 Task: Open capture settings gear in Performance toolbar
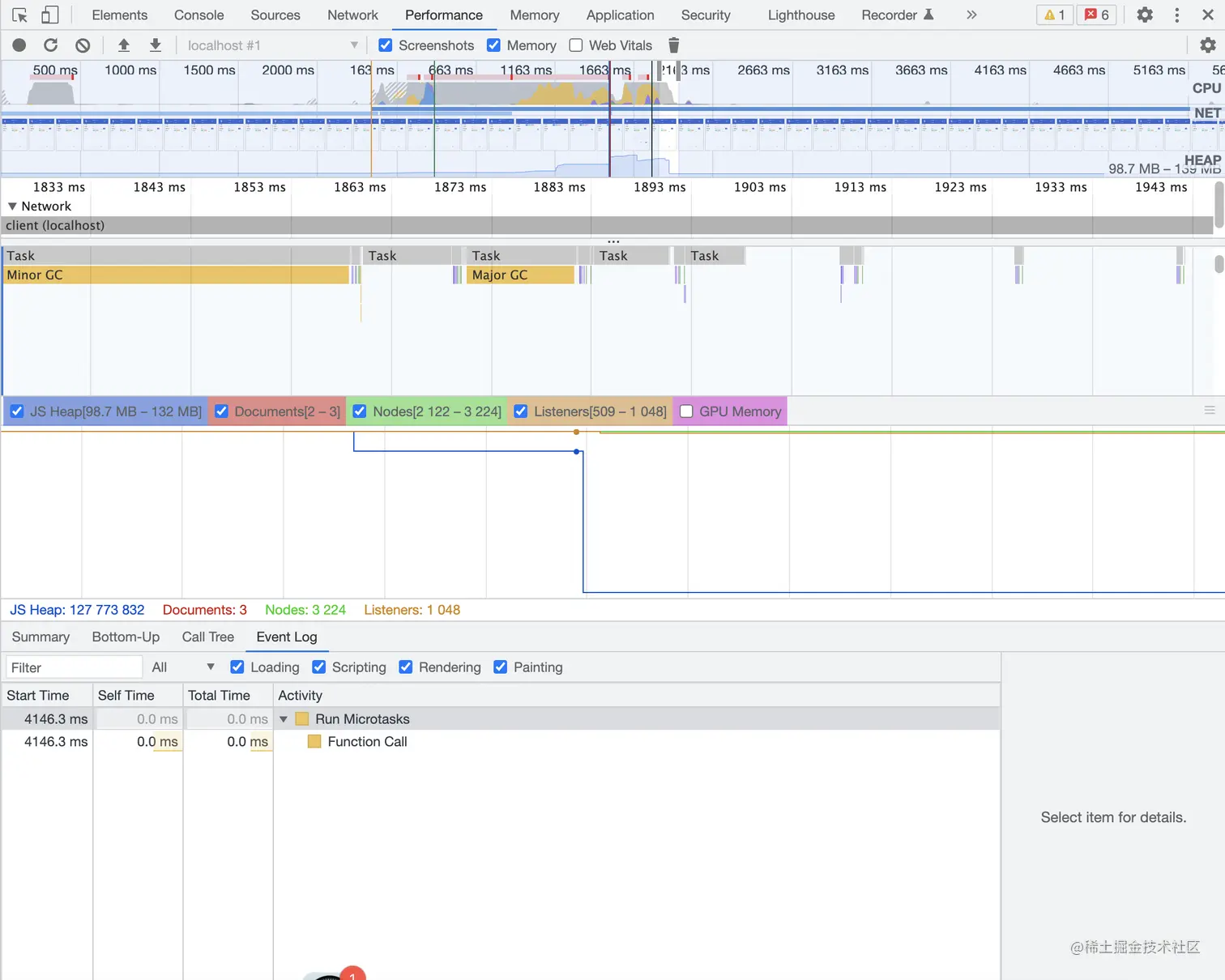click(1207, 45)
